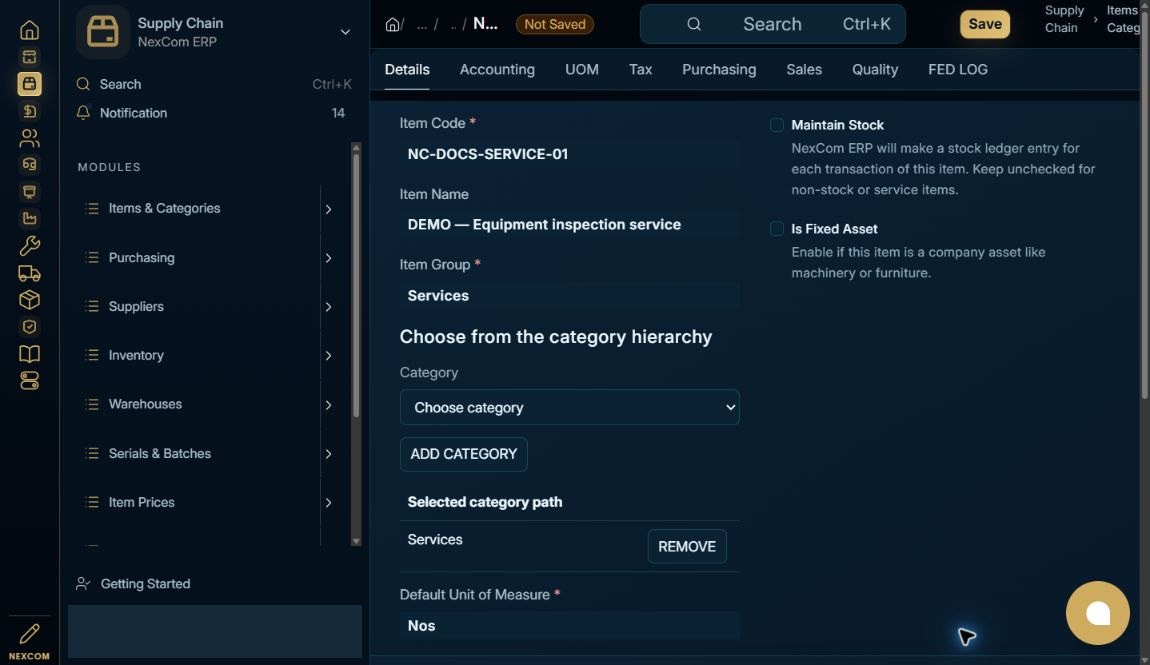Open the Inventory module label

(x=136, y=356)
